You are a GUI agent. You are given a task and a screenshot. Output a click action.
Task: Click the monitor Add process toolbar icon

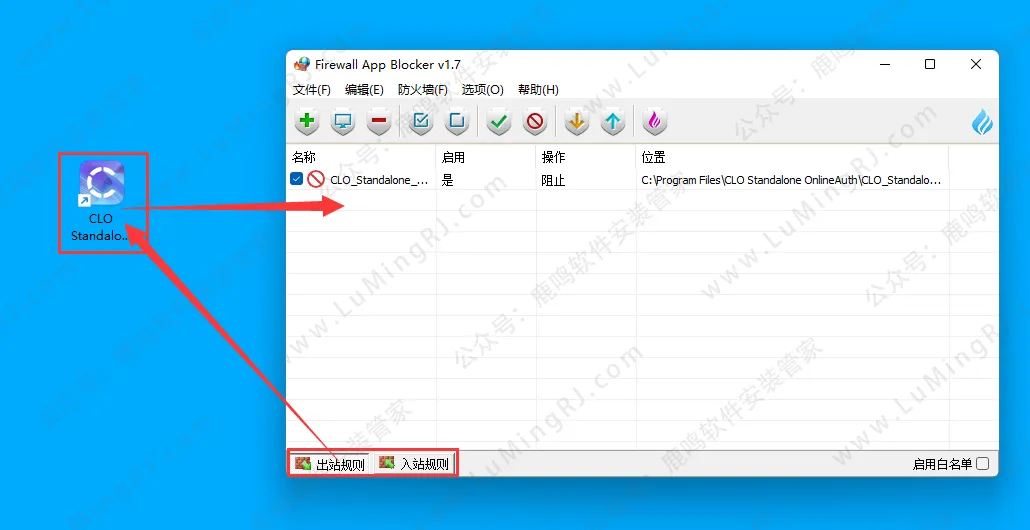(343, 122)
